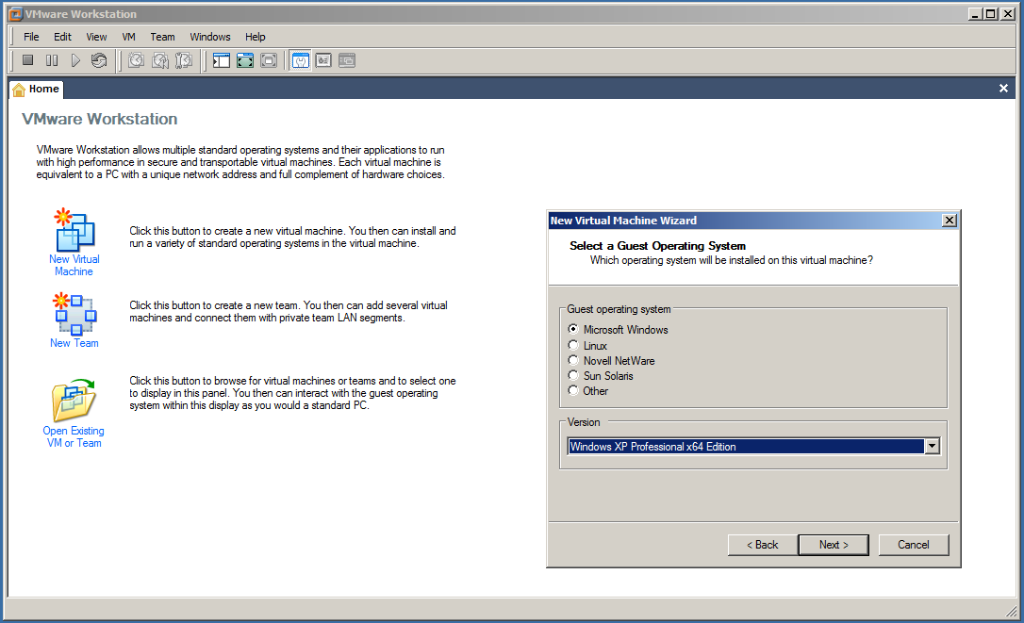Click the 'Select a Guest Operating System' heading

click(657, 246)
